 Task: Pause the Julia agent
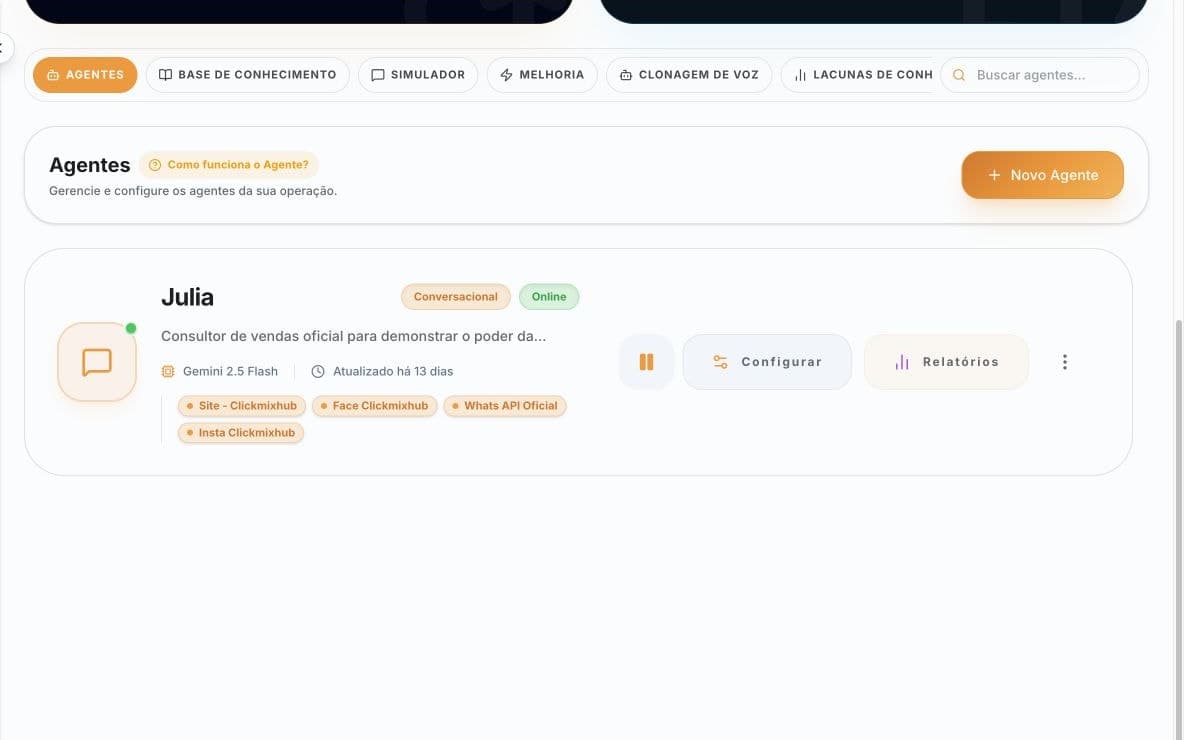tap(646, 362)
